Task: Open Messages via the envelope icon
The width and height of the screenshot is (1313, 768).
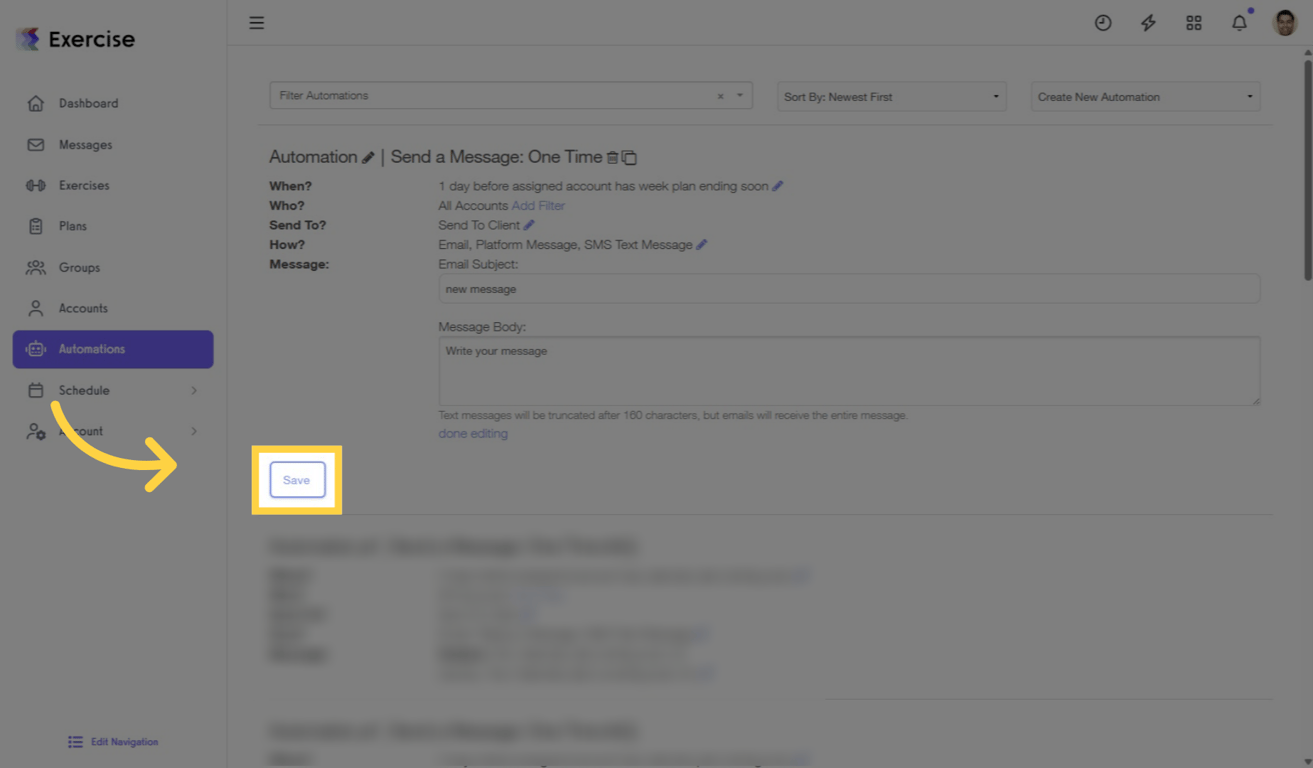Action: tap(36, 145)
